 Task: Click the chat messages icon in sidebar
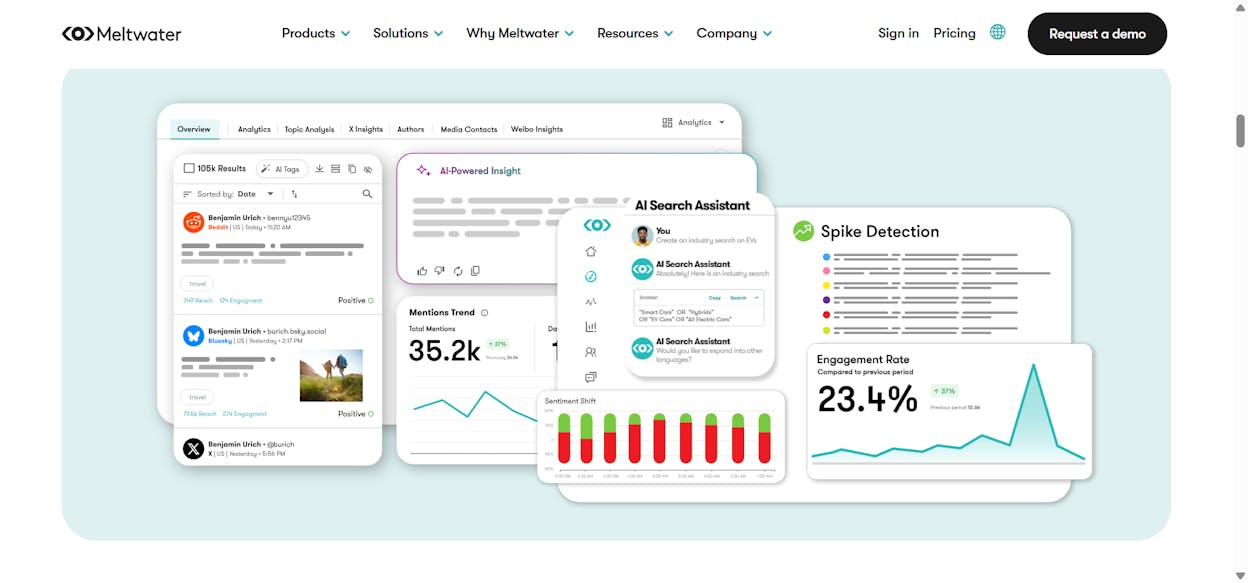[591, 377]
